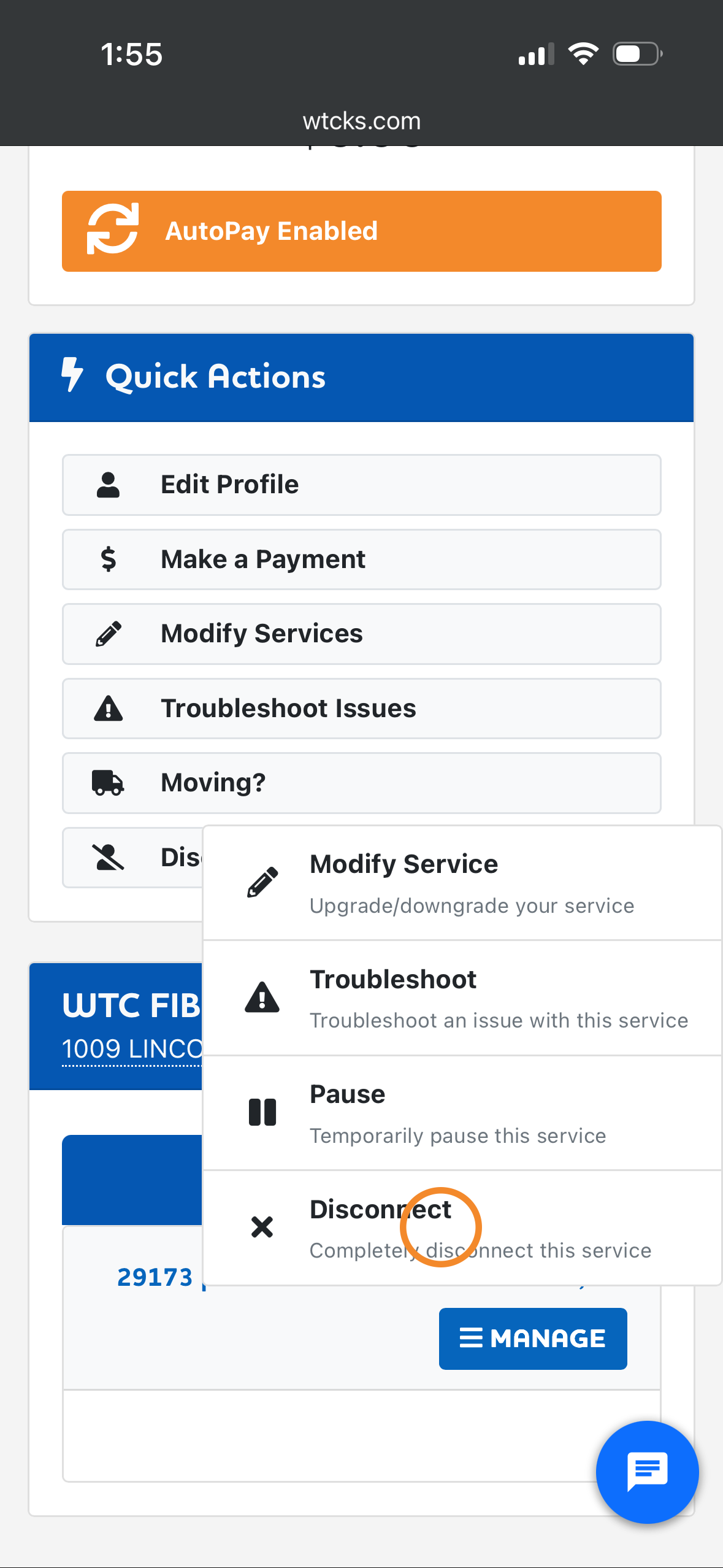Toggle the AutoPay Enabled button
723x1568 pixels.
click(x=361, y=231)
